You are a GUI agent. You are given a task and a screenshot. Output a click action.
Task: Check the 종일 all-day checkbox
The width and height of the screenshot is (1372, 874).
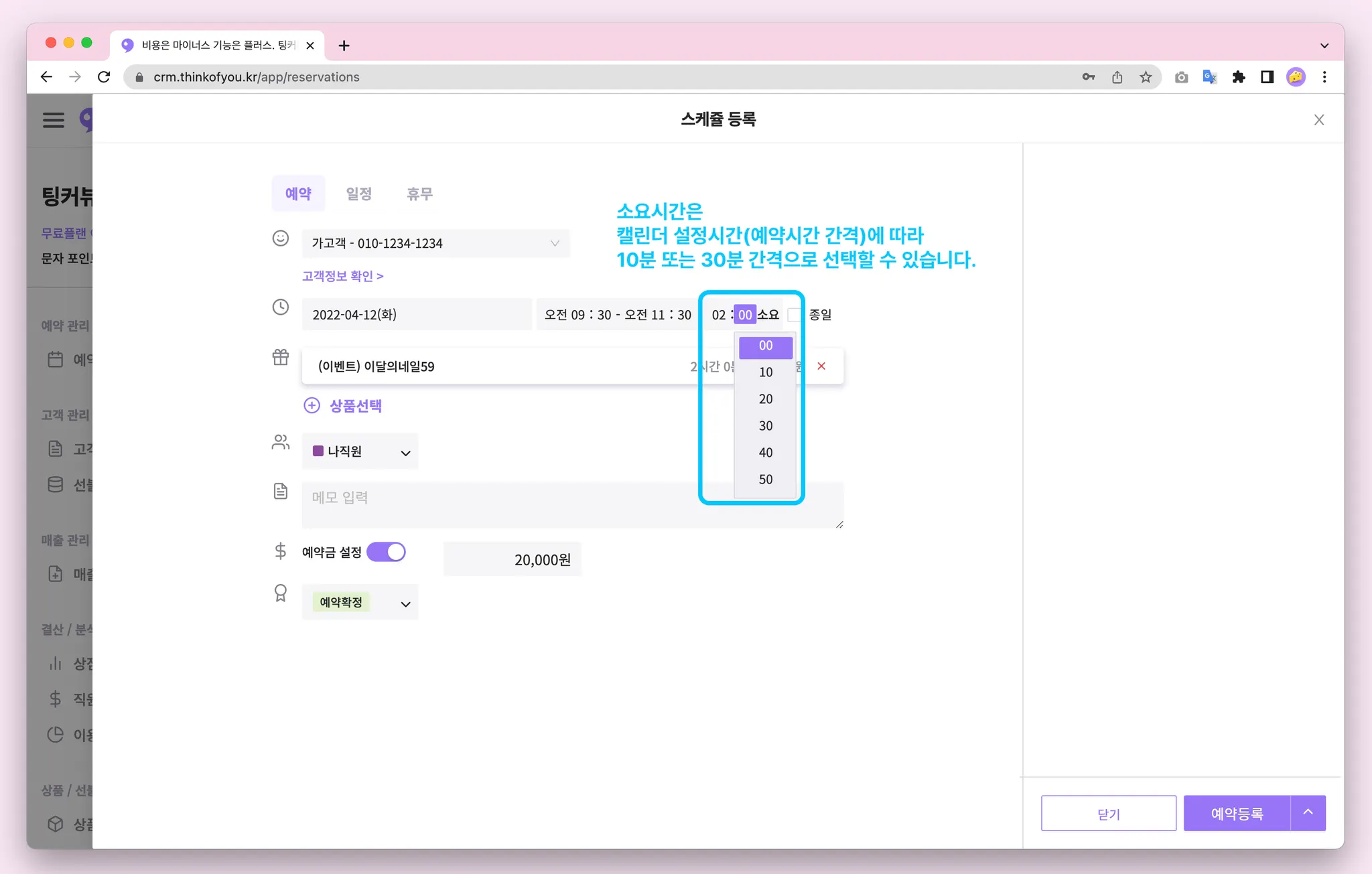pyautogui.click(x=795, y=315)
